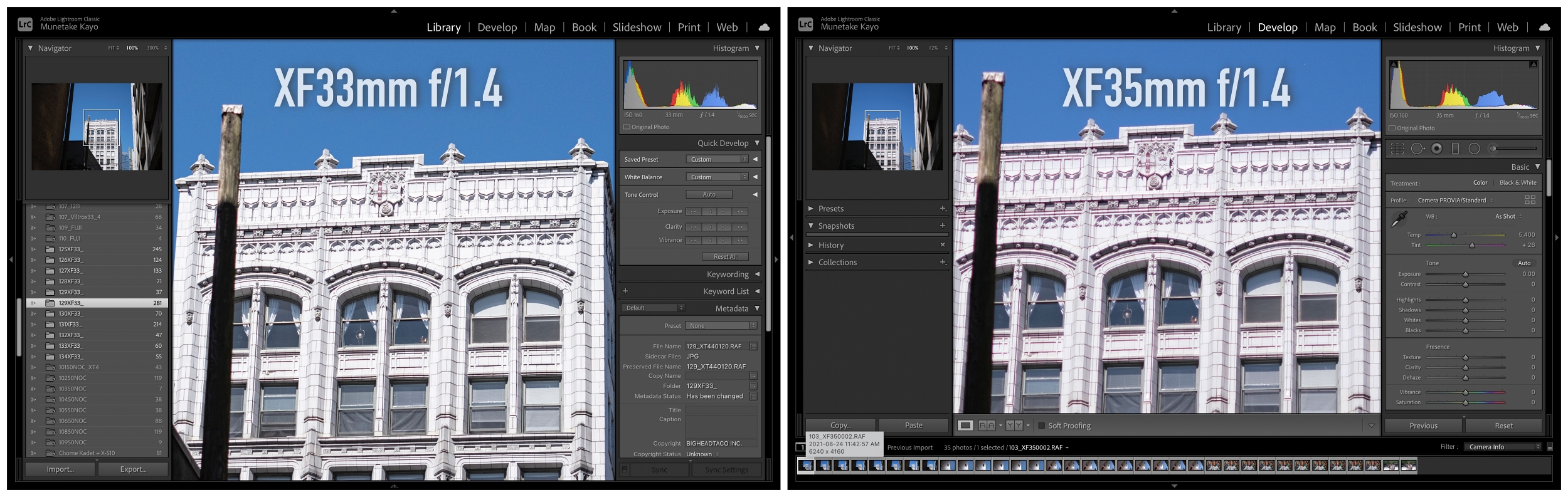
Task: Set Treatment to Black & White
Action: pos(1518,183)
